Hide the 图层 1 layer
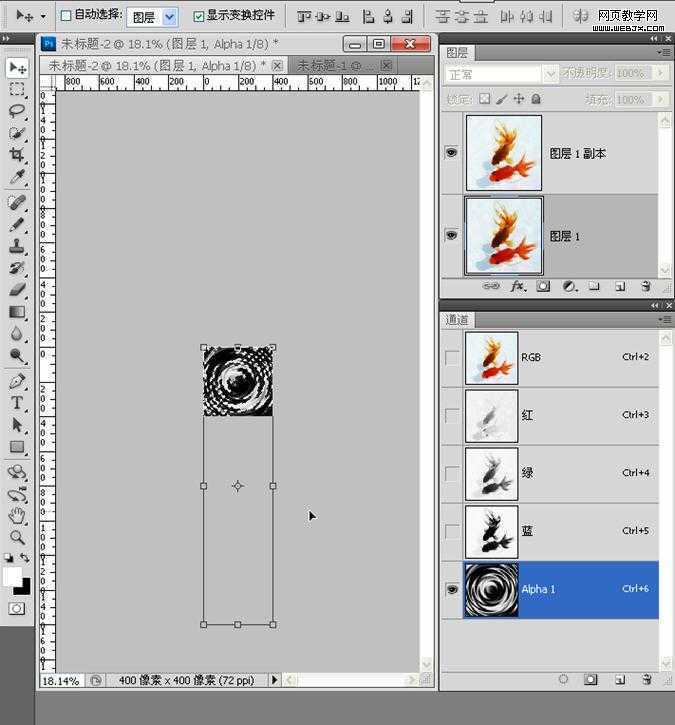Screen dimensions: 675x725 pos(451,235)
